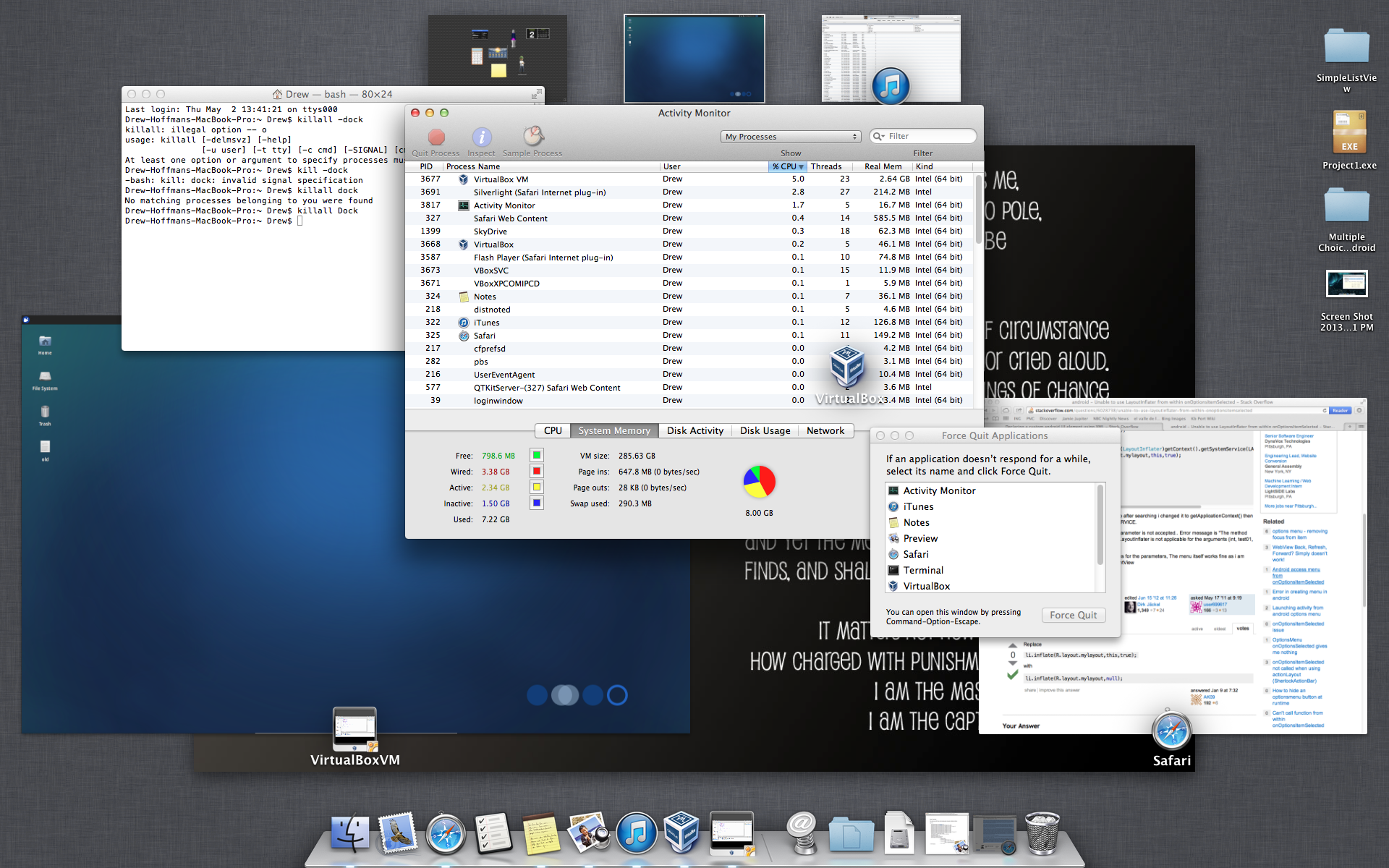This screenshot has width=1389, height=868.
Task: Select the System Memory tab
Action: click(x=614, y=430)
